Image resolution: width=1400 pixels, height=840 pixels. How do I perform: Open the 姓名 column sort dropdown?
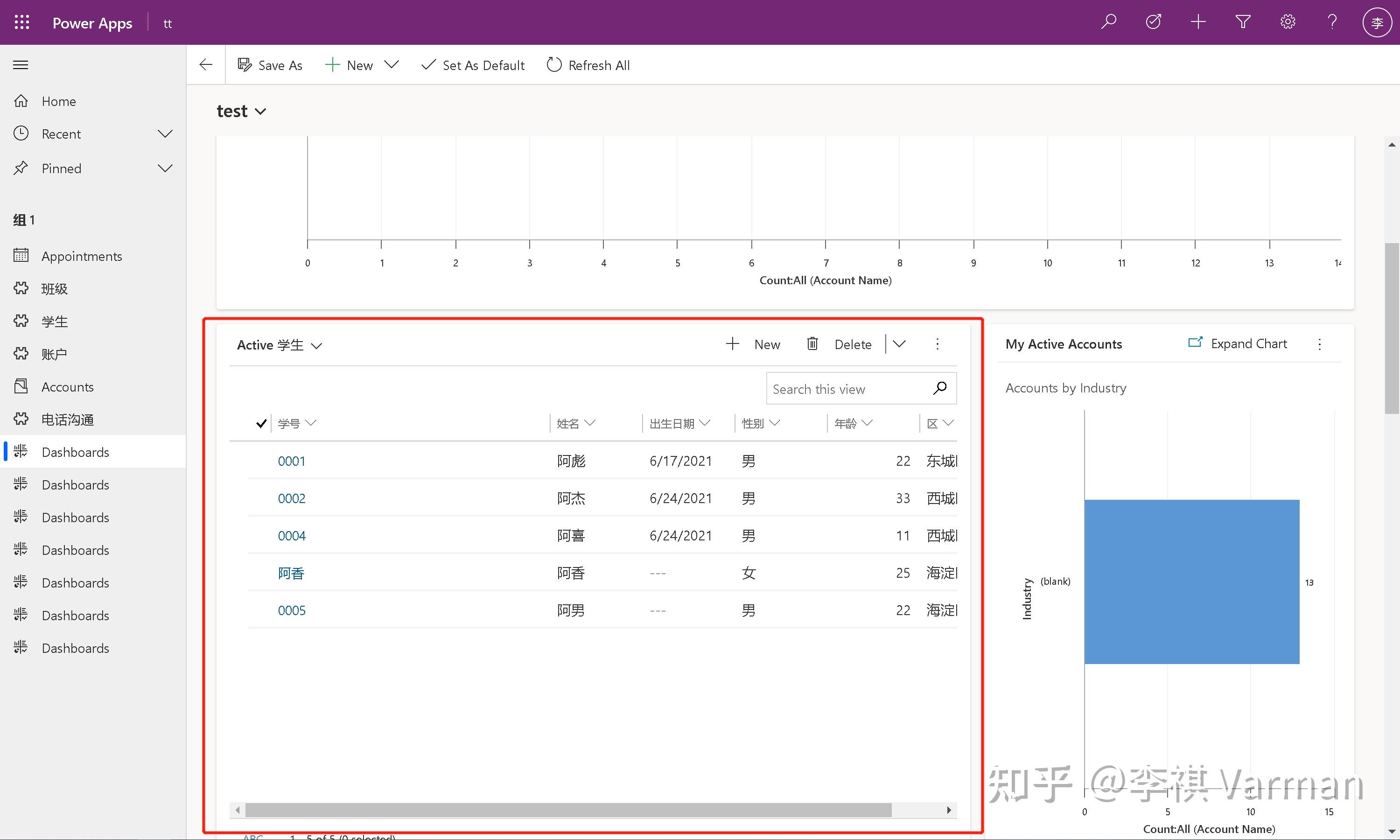click(590, 423)
